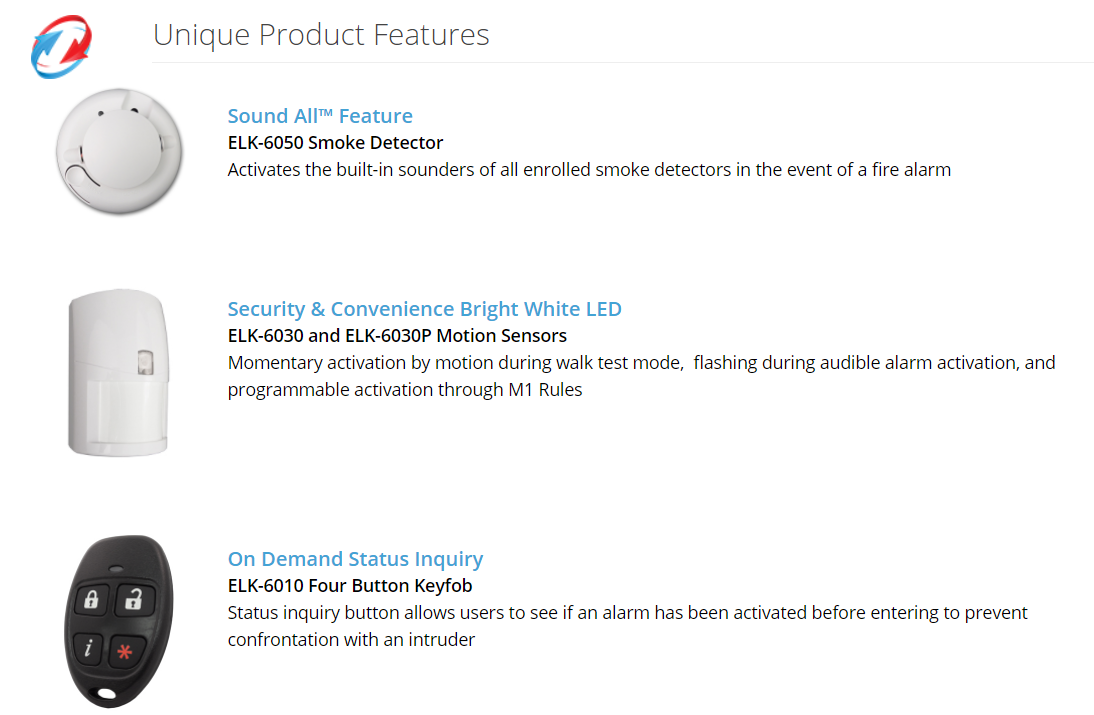Click the keyfob status inquiry description
Screen dimensions: 1094x715
(x=627, y=626)
